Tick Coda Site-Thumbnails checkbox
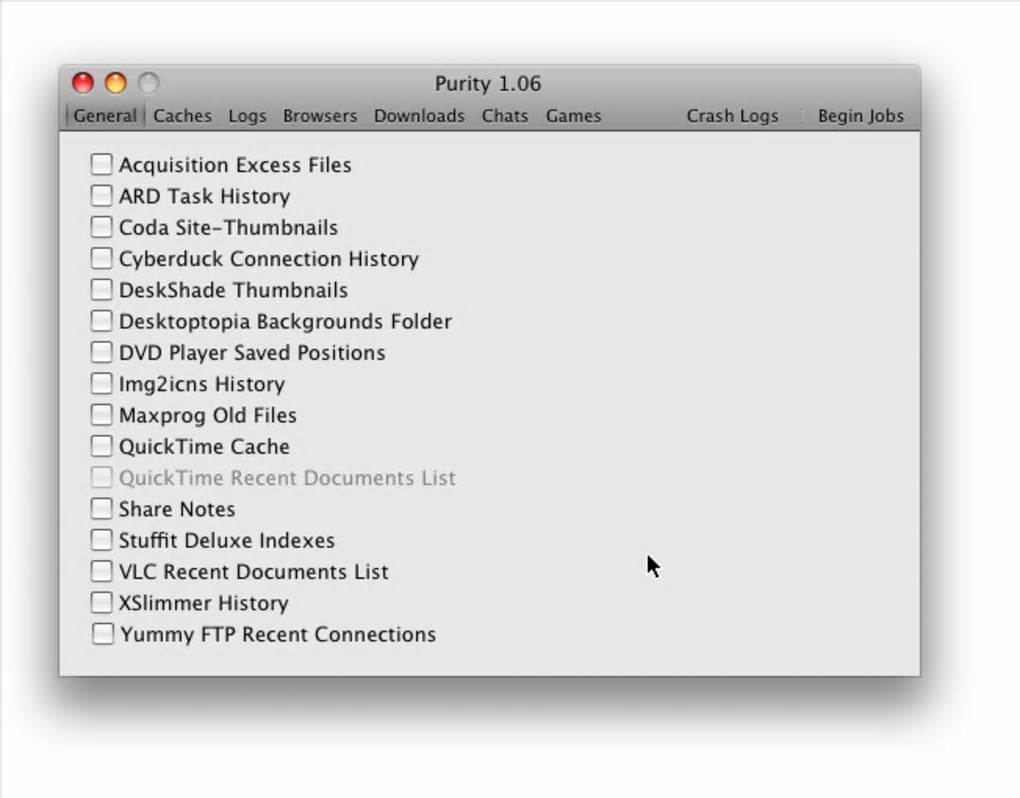Screen dimensions: 1020x798 point(101,227)
